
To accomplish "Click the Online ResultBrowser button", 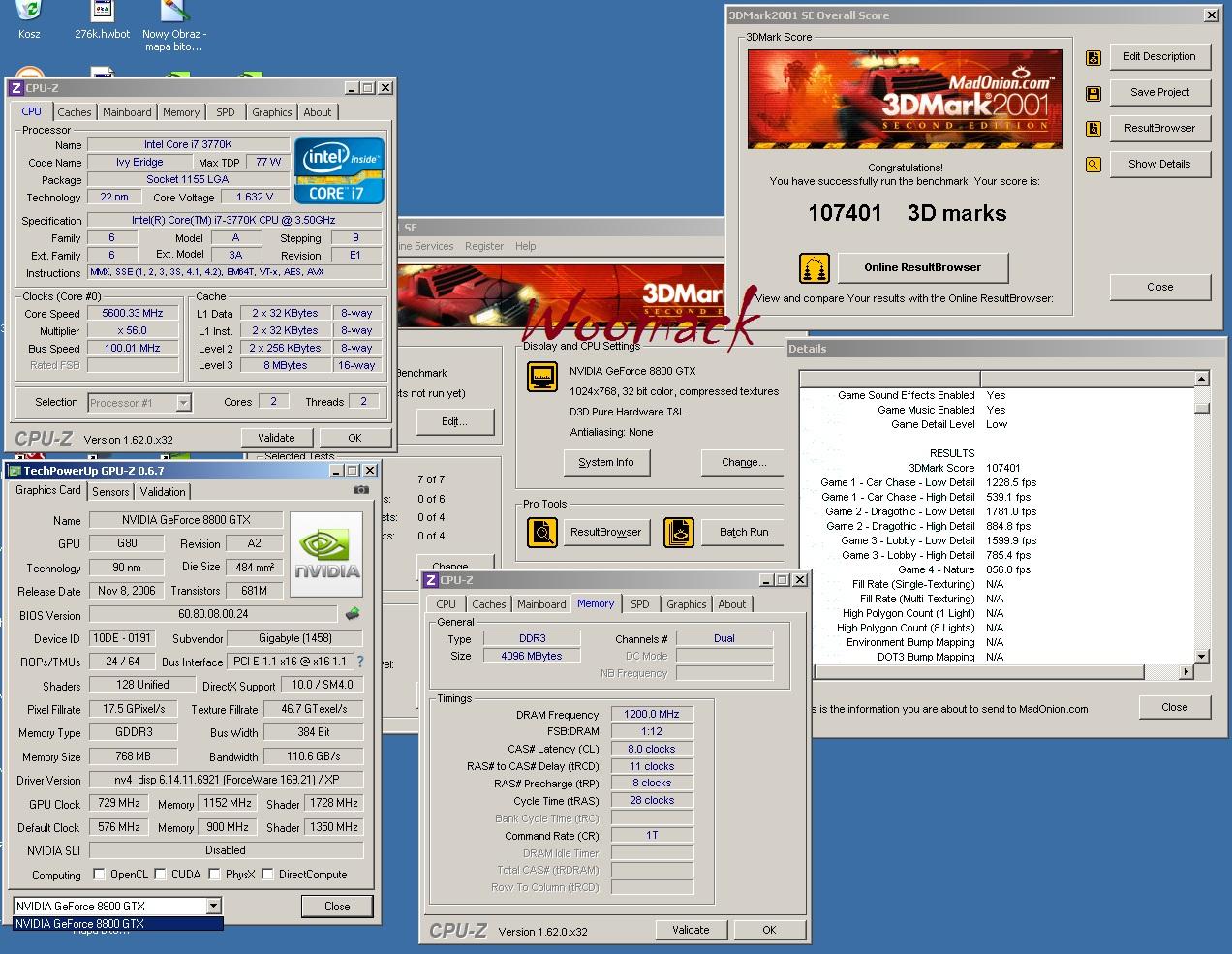I will pos(923,268).
